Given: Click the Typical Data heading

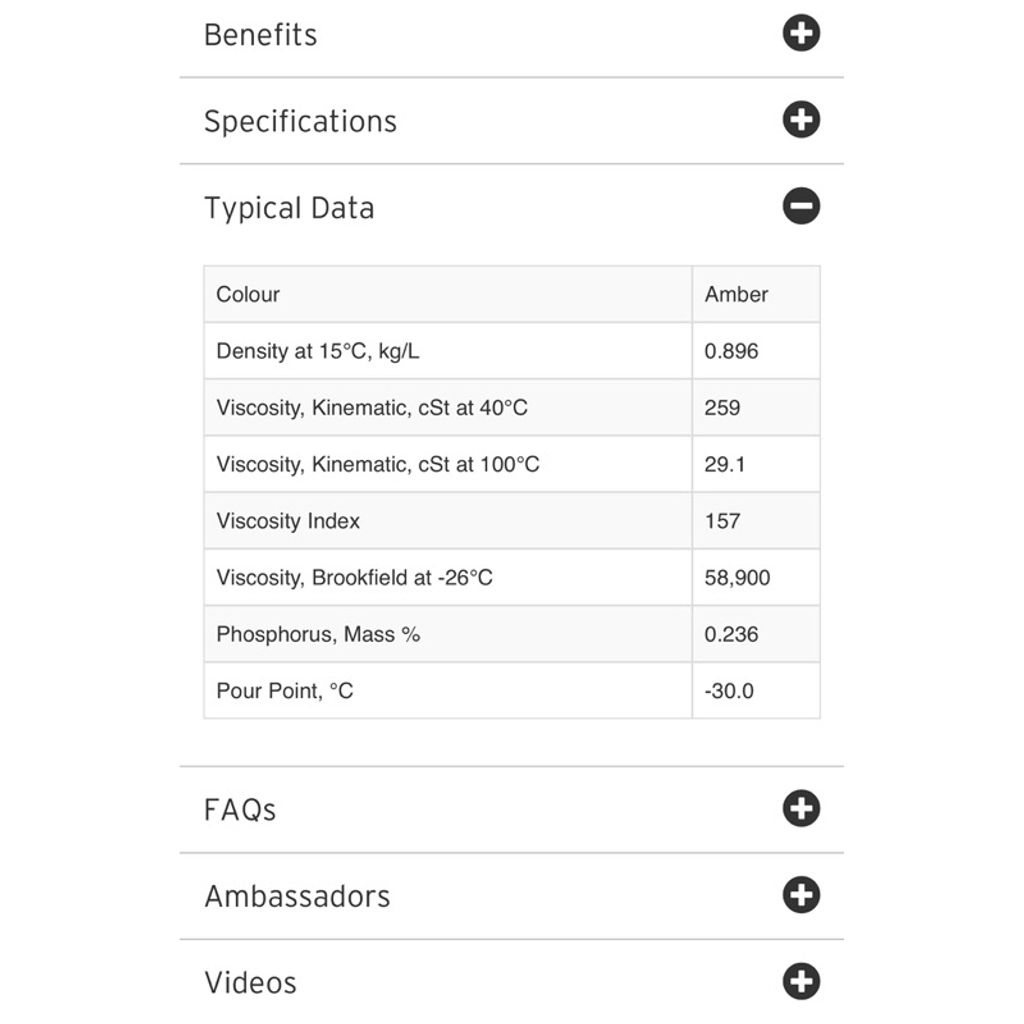Looking at the screenshot, I should (x=289, y=208).
